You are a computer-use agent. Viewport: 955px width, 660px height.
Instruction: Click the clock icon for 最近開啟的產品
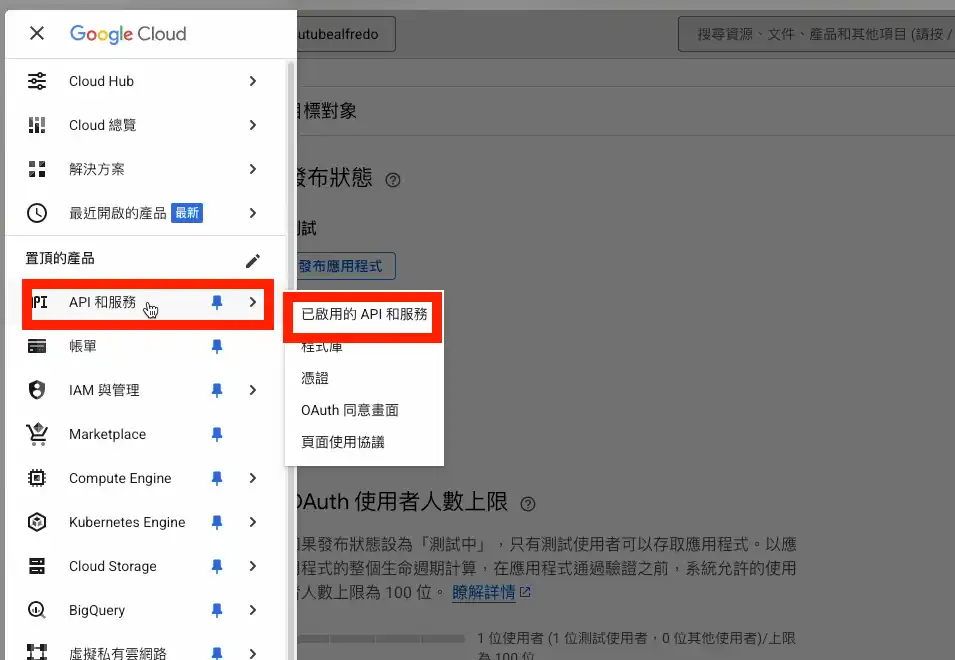(37, 213)
